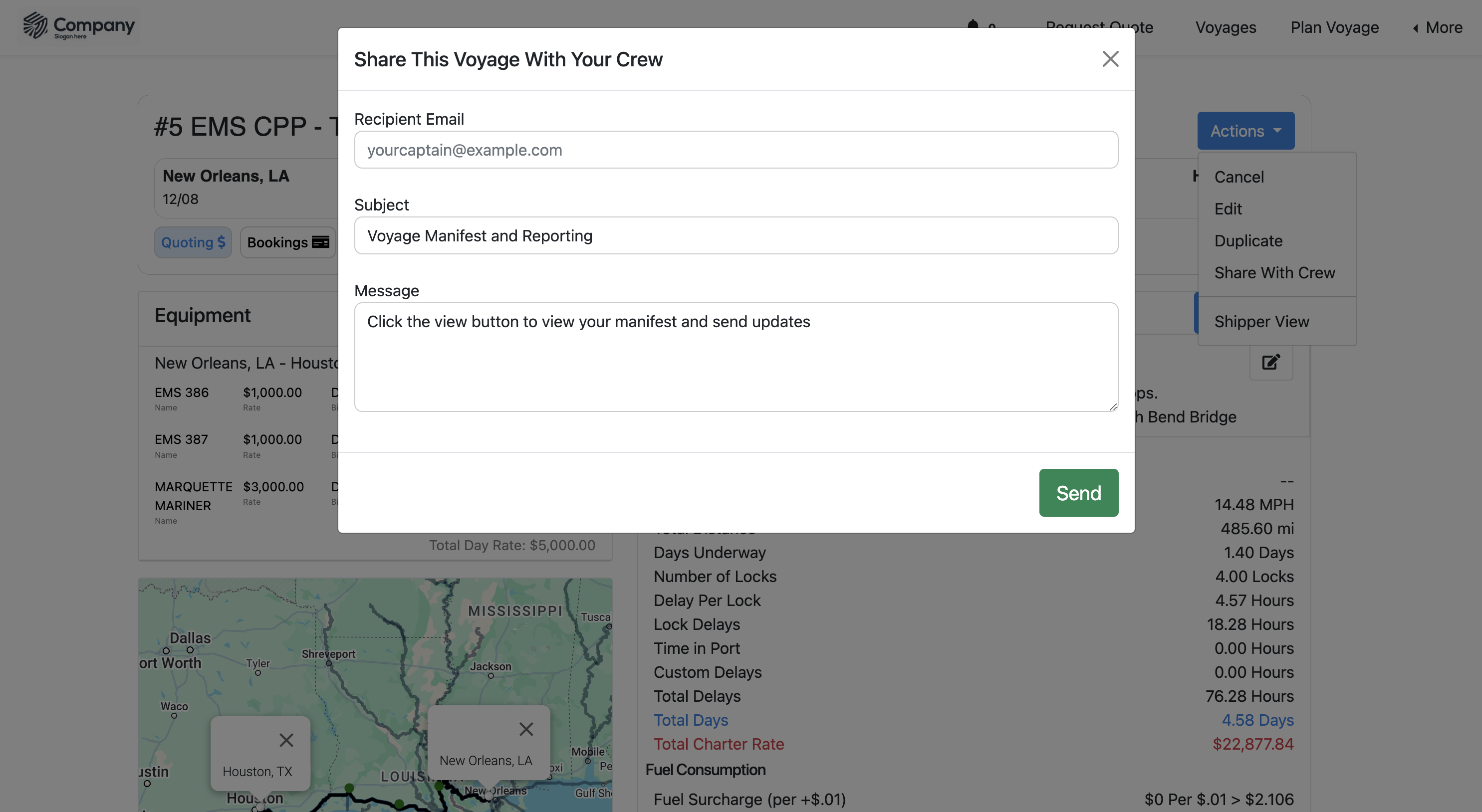Select Share With Crew menu option
The height and width of the screenshot is (812, 1482).
click(x=1274, y=273)
